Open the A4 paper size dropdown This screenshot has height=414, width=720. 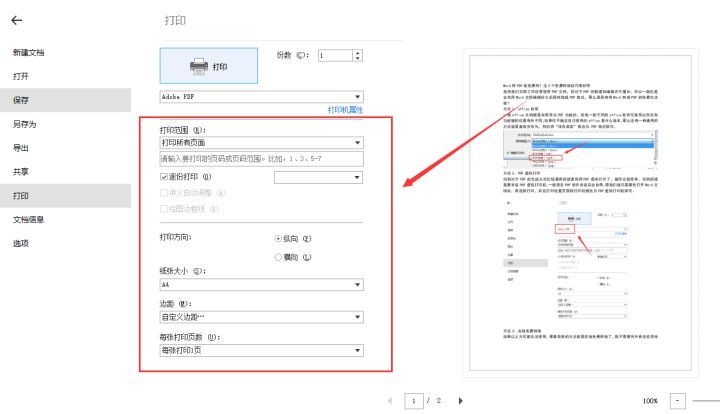click(x=261, y=285)
